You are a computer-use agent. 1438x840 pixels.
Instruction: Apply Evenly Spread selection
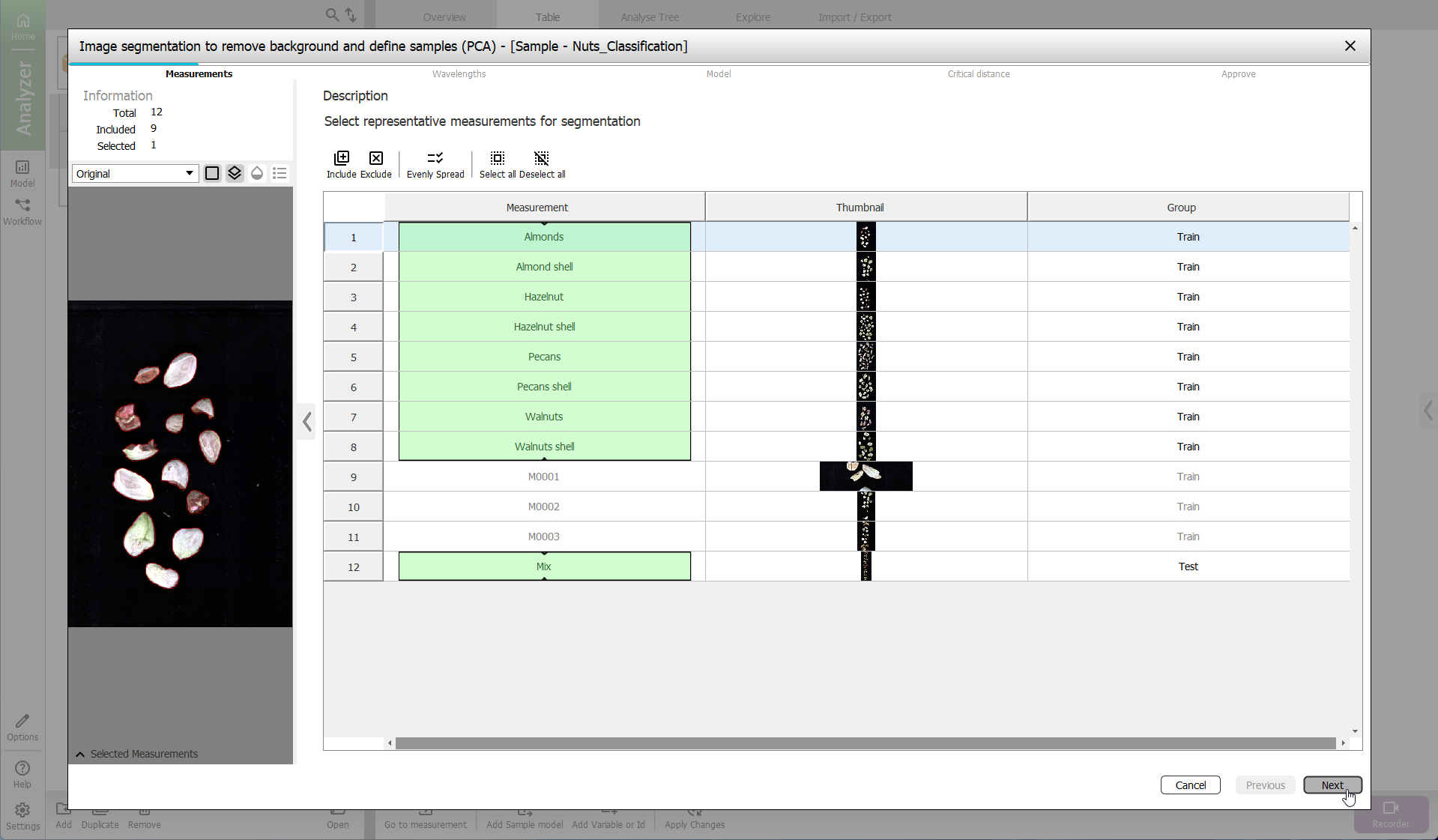[435, 159]
